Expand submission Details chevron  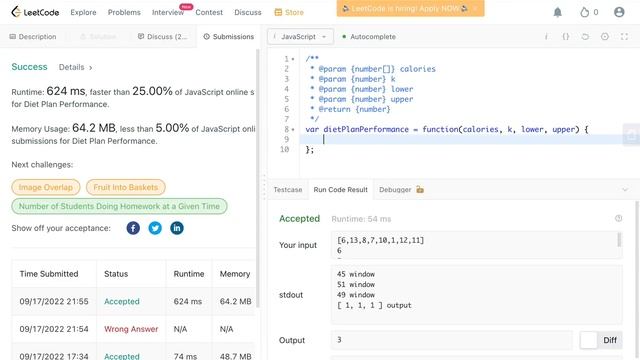(91, 67)
